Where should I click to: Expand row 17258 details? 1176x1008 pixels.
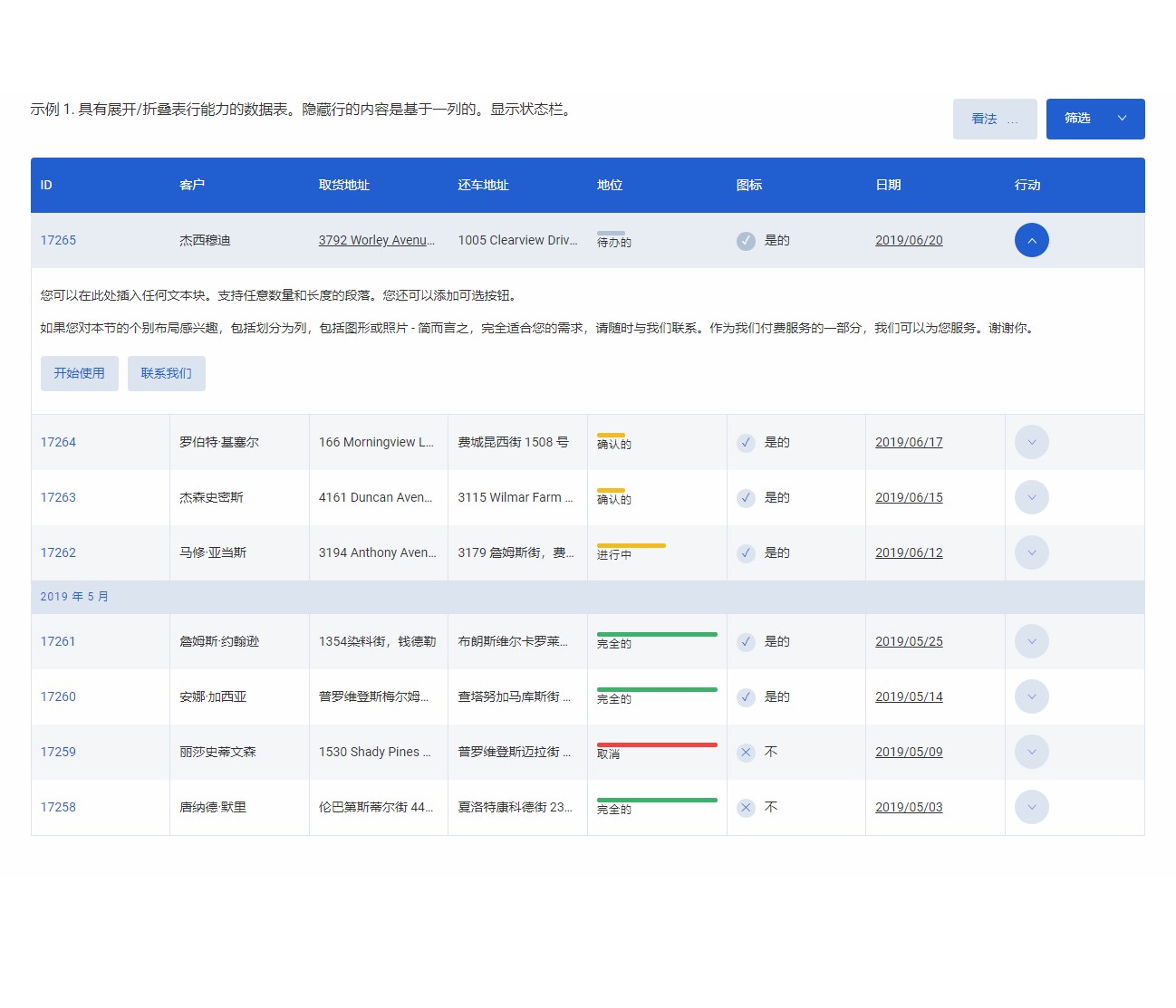1031,807
